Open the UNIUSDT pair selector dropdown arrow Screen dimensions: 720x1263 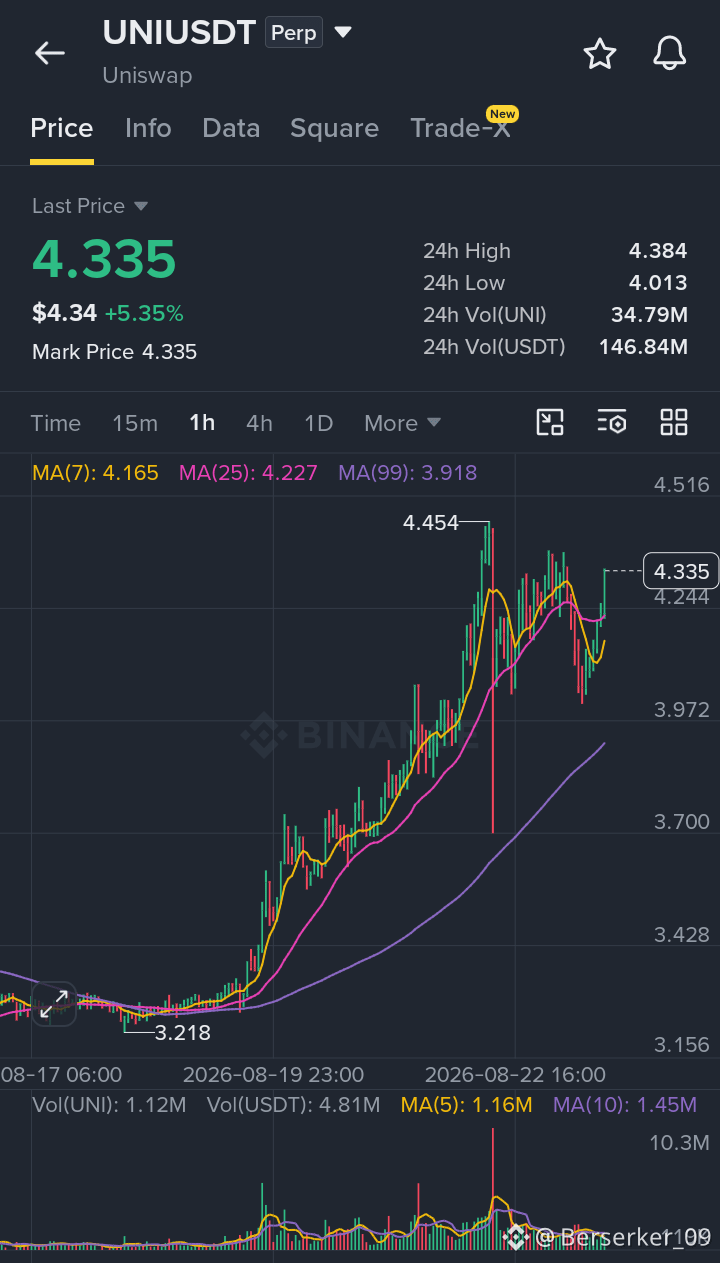point(343,33)
